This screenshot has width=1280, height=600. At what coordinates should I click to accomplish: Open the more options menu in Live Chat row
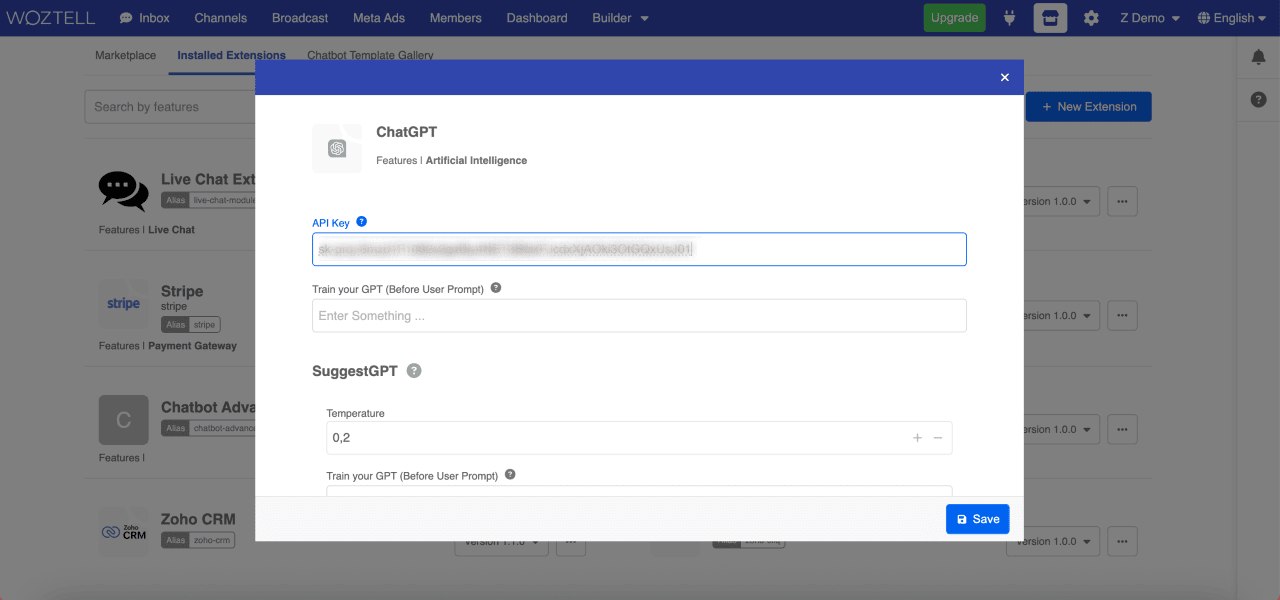(1123, 201)
